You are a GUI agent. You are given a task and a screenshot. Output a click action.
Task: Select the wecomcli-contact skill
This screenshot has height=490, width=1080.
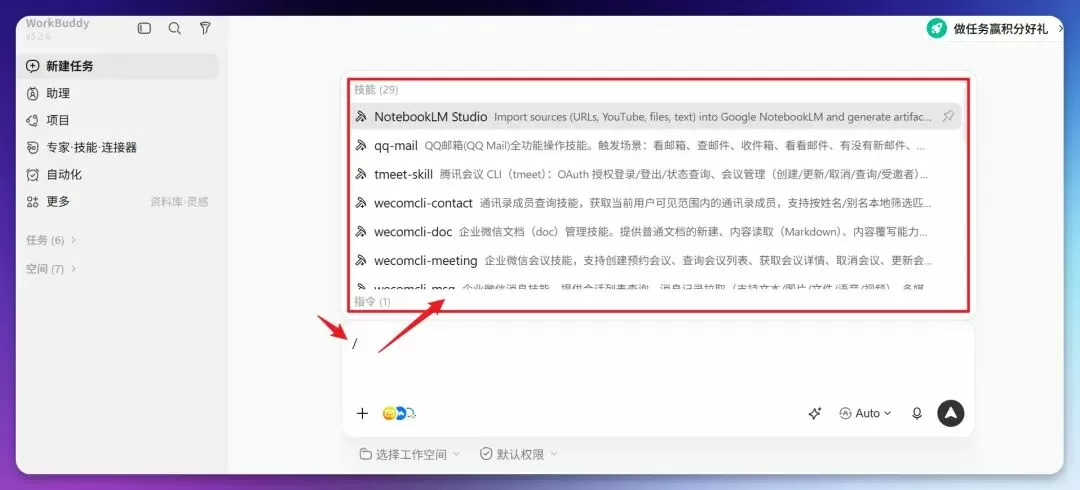[655, 203]
